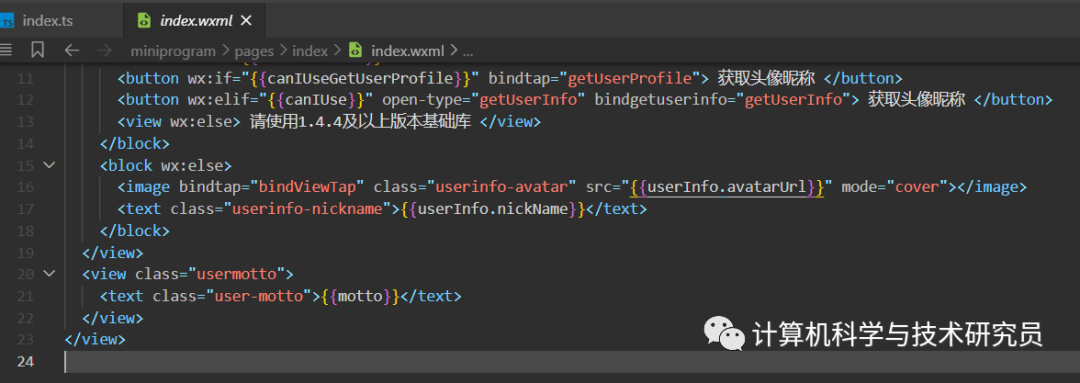The width and height of the screenshot is (1080, 383).
Task: Open miniprogram breadcrumb folder
Action: tap(173, 51)
